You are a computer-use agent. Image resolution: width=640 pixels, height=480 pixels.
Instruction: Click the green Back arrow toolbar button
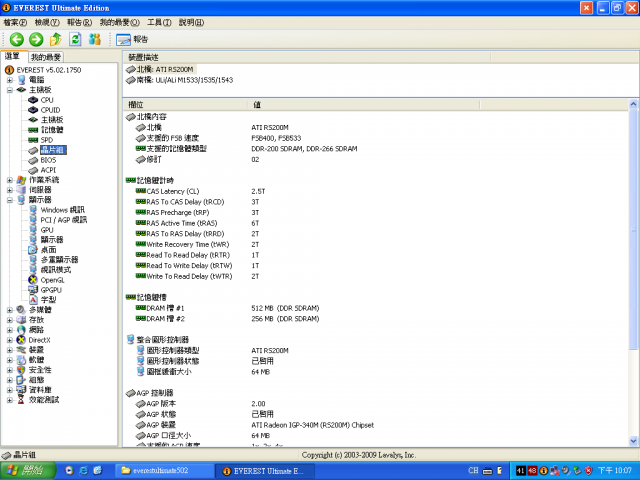(17, 40)
